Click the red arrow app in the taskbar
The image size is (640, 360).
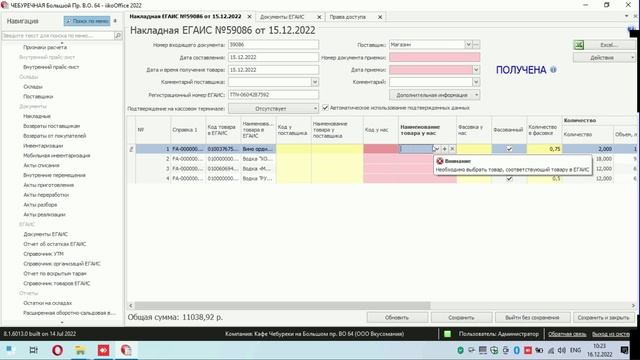click(103, 350)
